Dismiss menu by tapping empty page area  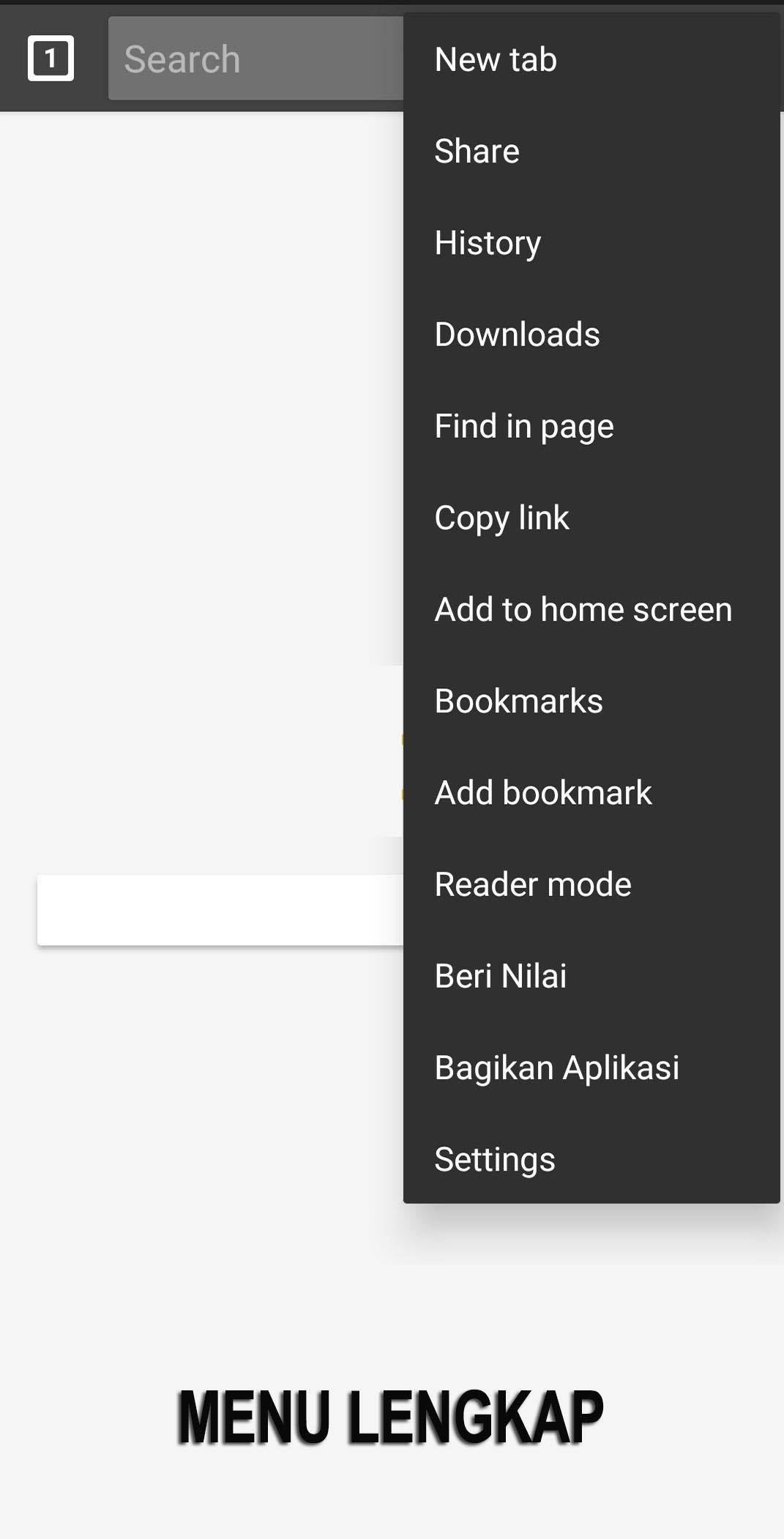tap(198, 439)
